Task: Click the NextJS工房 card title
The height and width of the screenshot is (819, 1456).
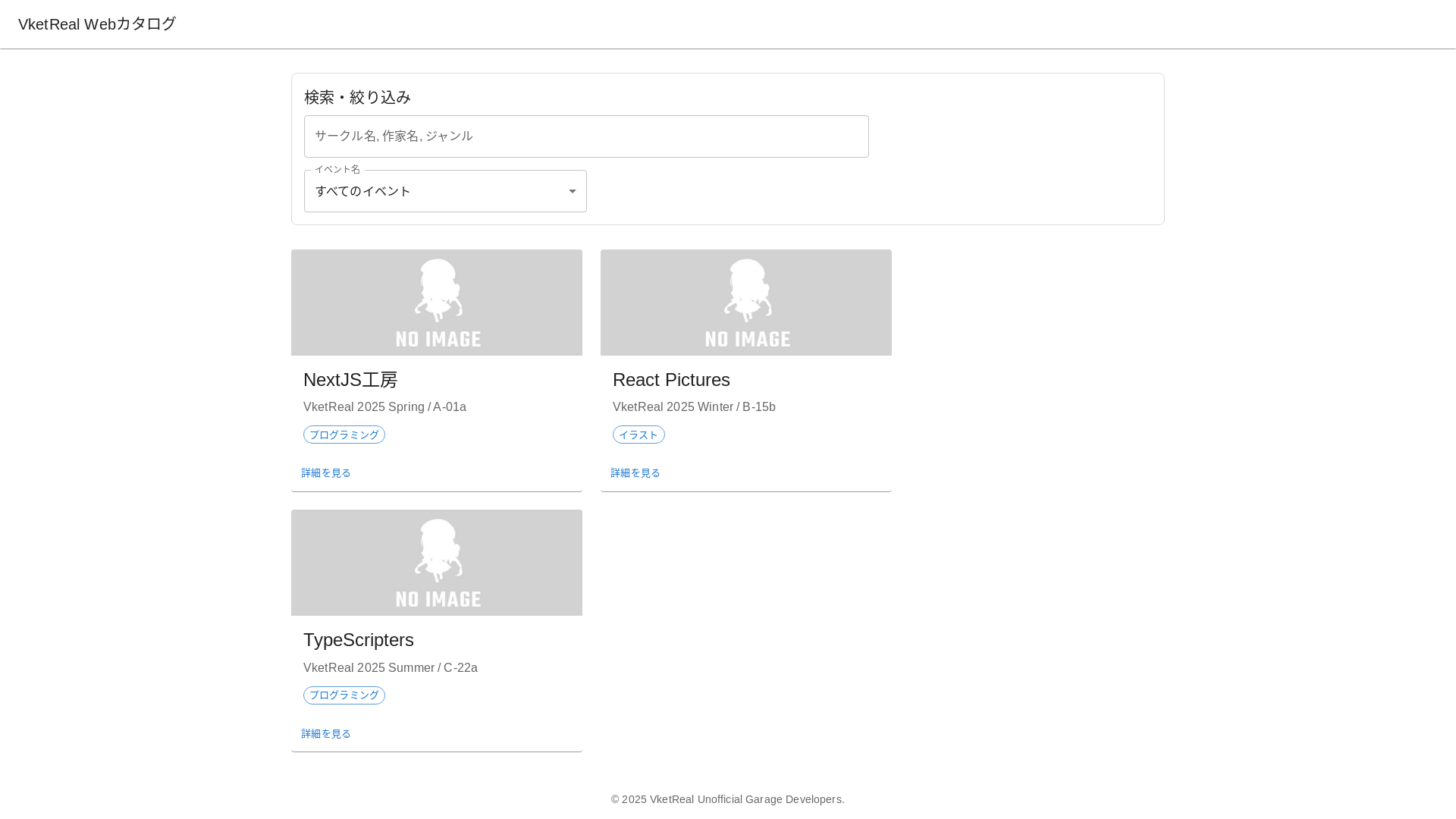Action: (350, 380)
